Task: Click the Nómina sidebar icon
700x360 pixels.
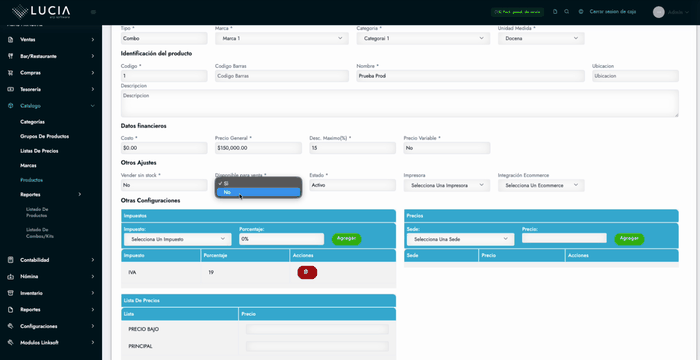Action: coord(11,276)
